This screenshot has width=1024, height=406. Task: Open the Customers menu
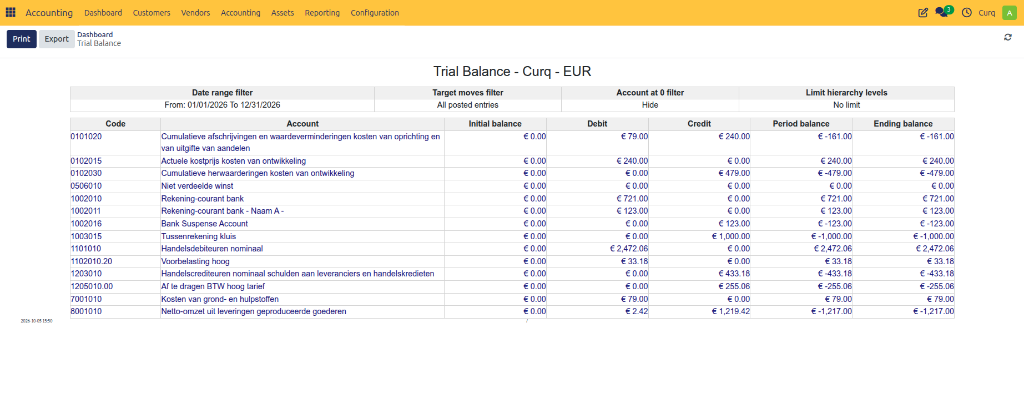[x=152, y=13]
